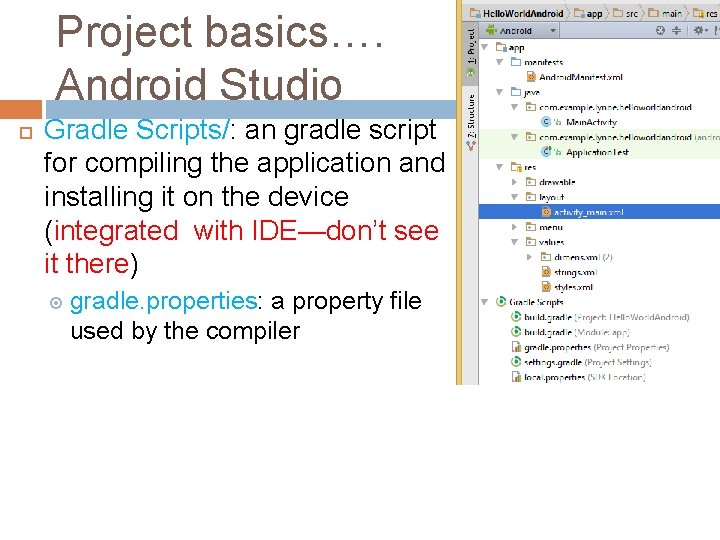720x540 pixels.
Task: Click the Android robot icon
Action: click(491, 30)
